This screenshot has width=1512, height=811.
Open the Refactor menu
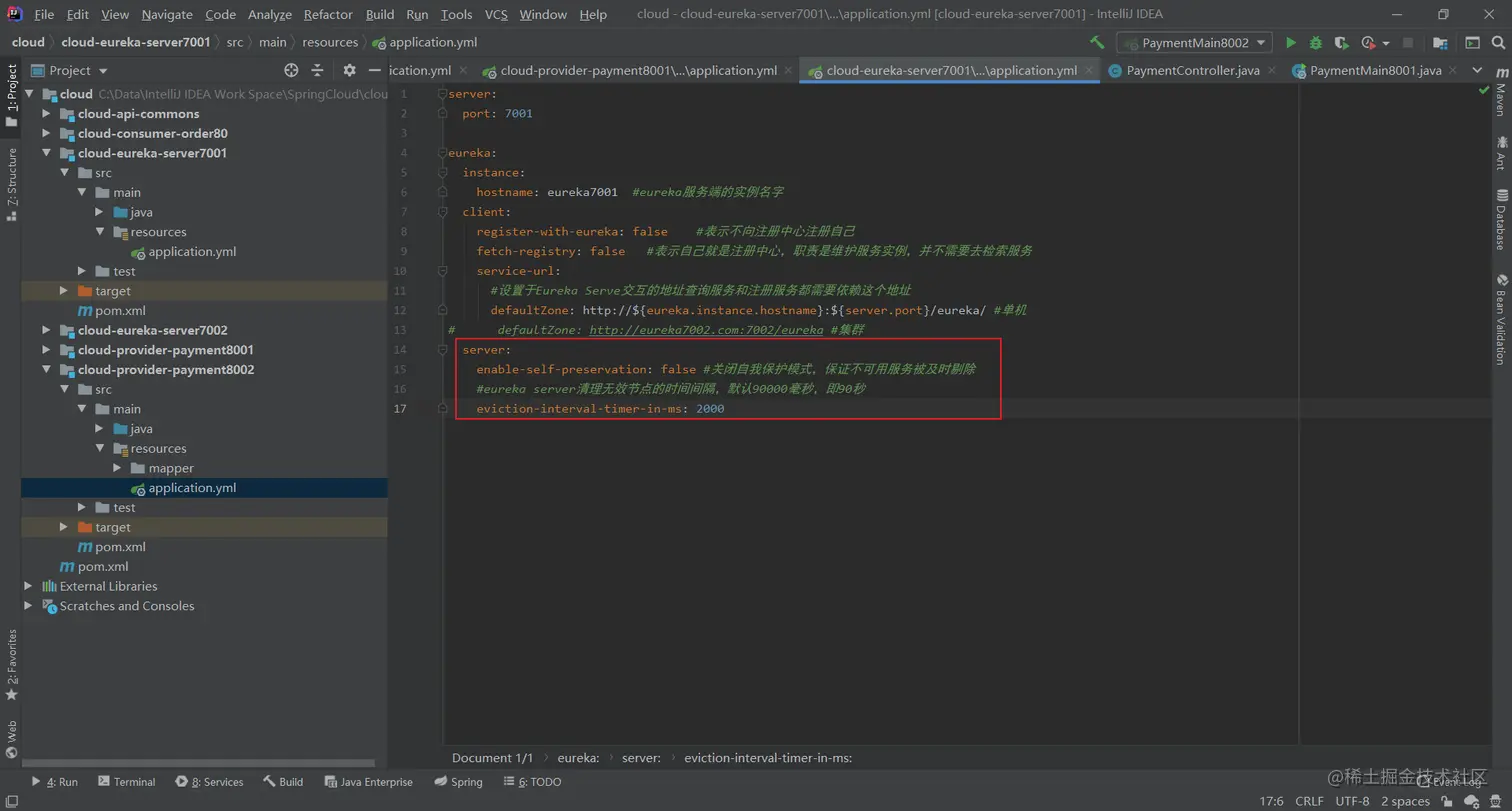(x=328, y=14)
